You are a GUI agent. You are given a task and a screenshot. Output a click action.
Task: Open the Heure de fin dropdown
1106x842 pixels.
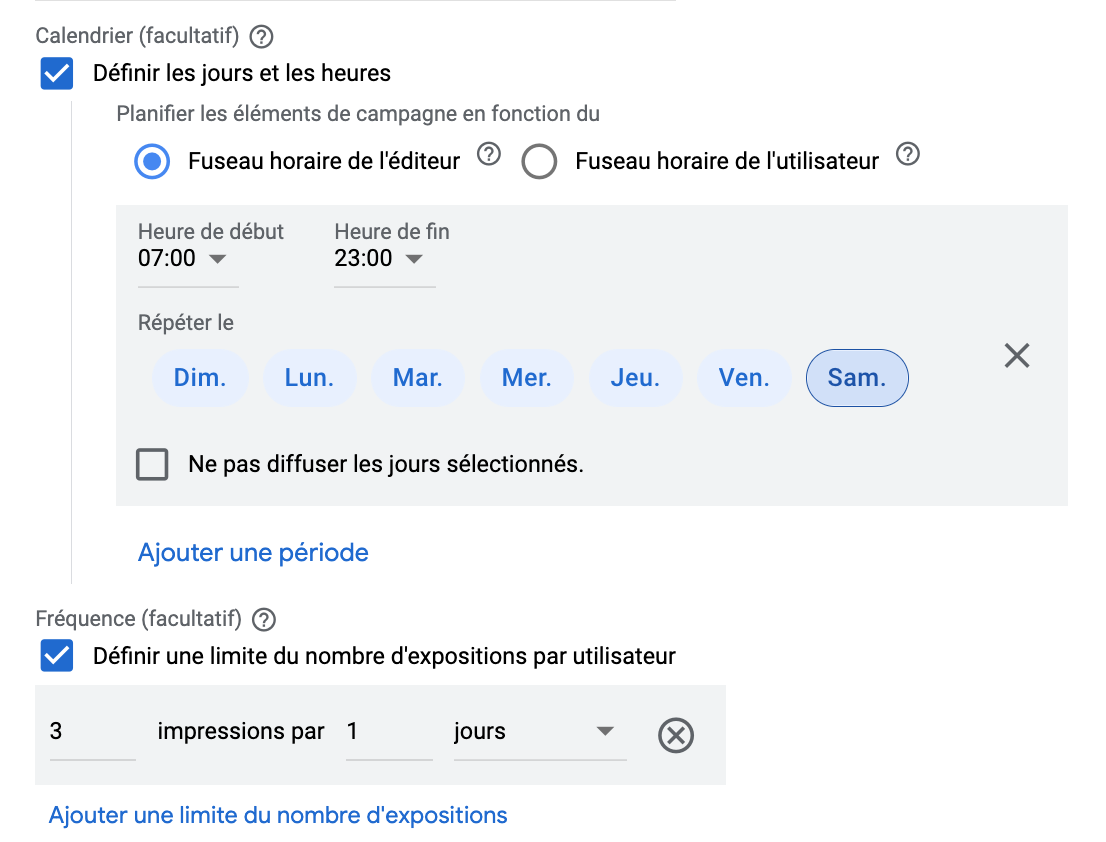click(384, 259)
